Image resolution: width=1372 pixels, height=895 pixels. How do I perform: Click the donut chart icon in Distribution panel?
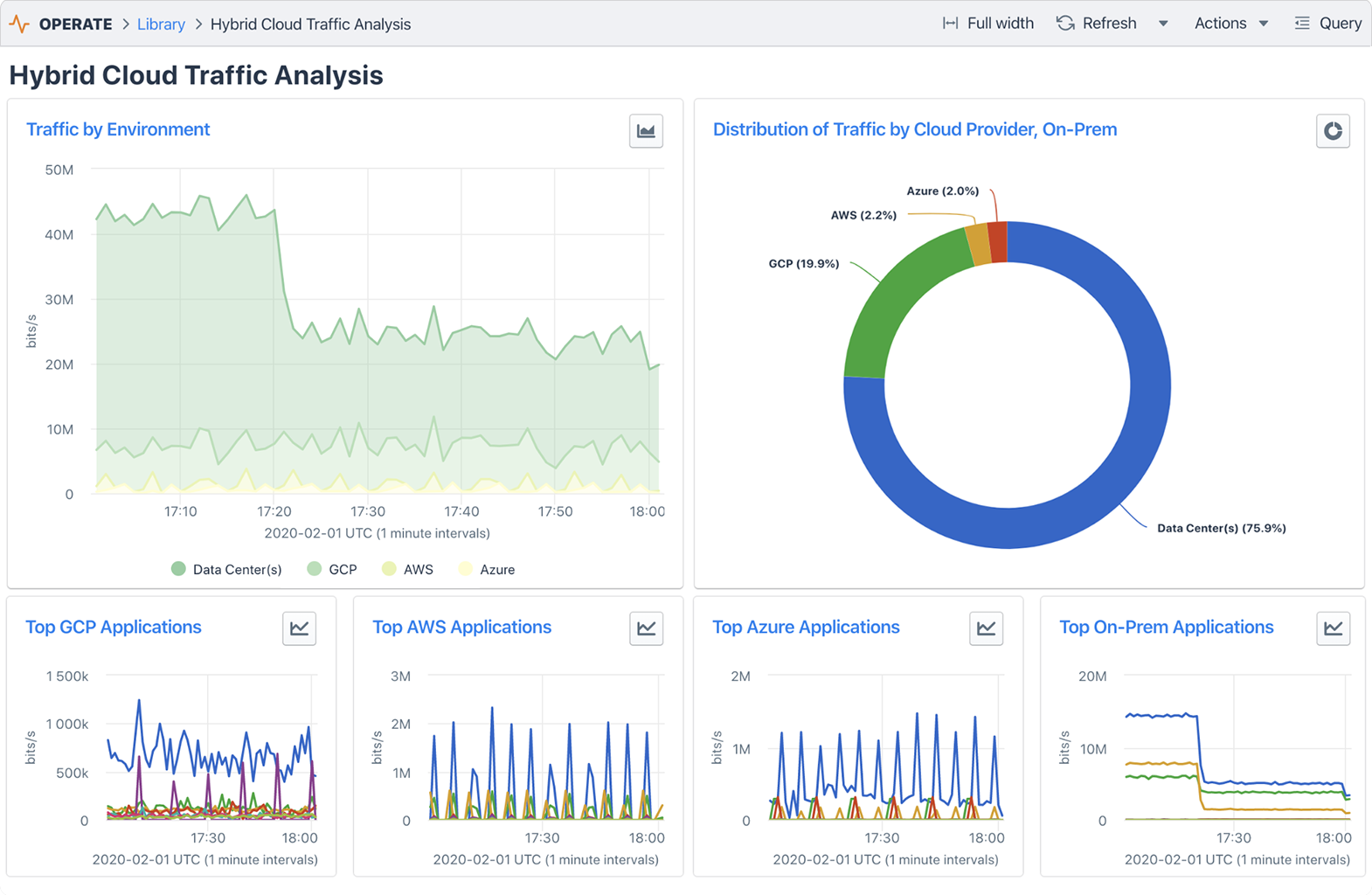pos(1333,131)
